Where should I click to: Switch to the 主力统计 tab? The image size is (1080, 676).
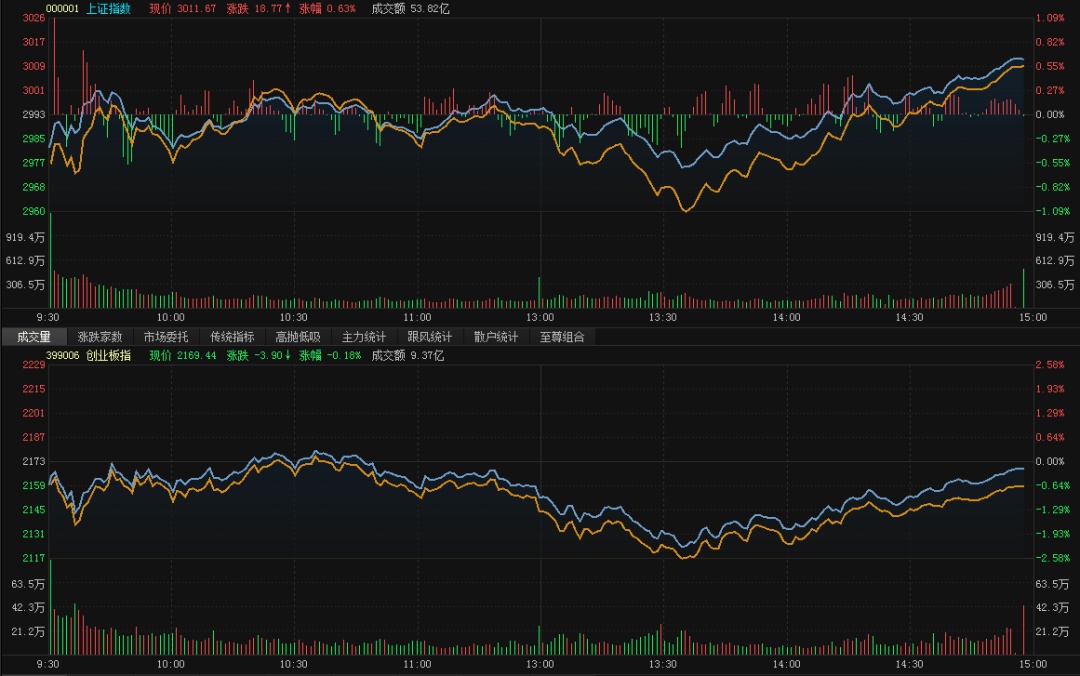[x=364, y=336]
